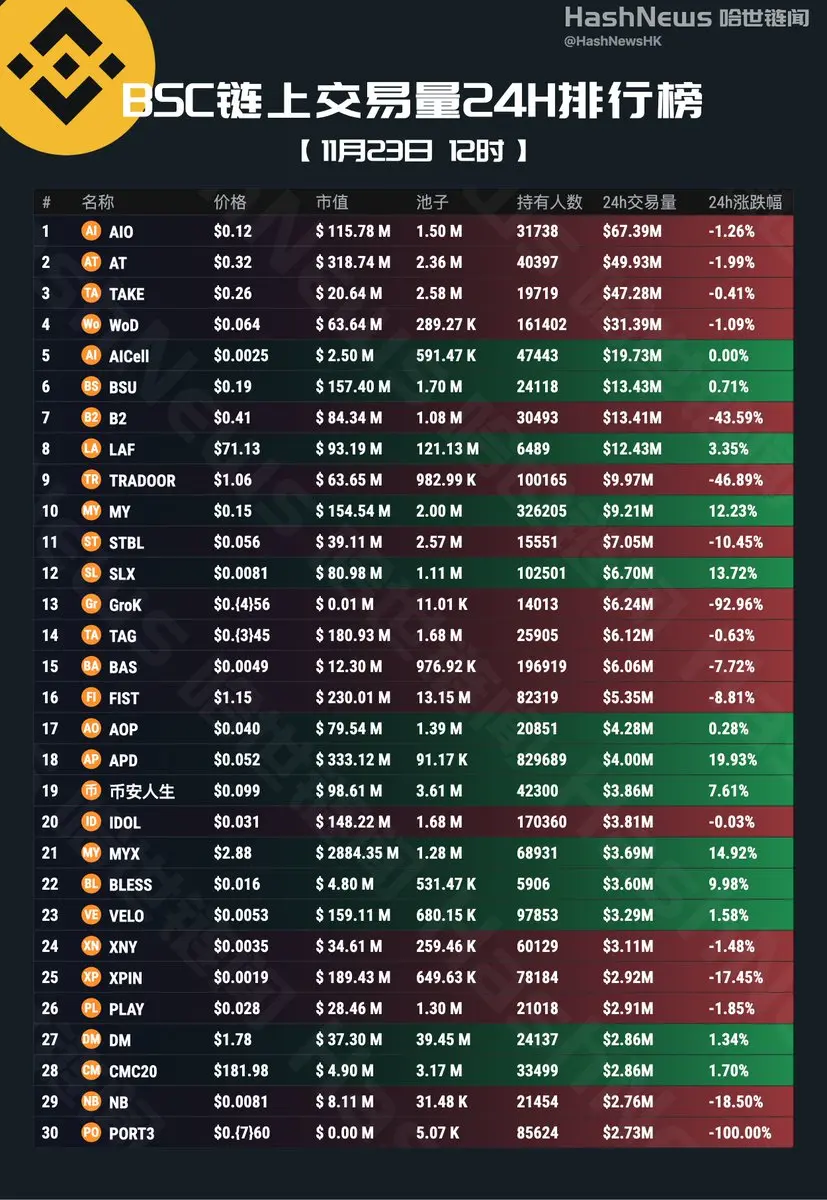Click the HashNews 哈世链闻 brand name
Screen dimensions: 827x1200
pos(686,17)
